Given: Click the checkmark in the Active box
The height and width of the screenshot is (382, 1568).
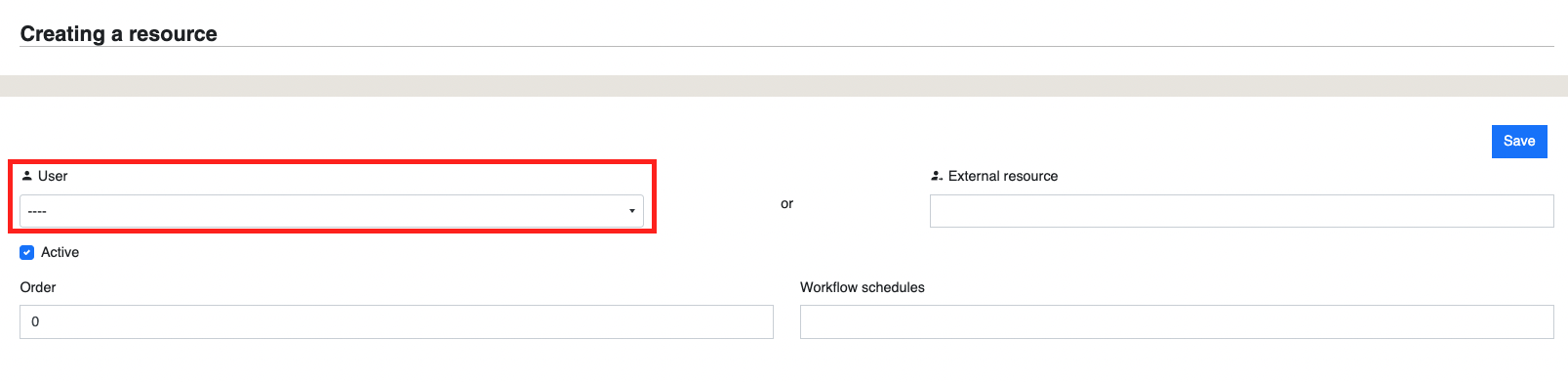Looking at the screenshot, I should click(27, 252).
